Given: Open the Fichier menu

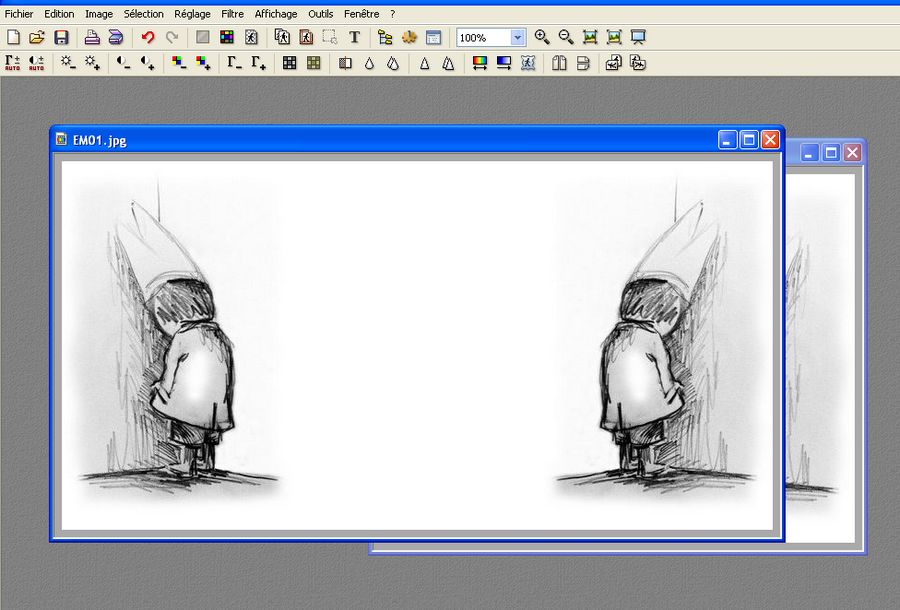Looking at the screenshot, I should (19, 14).
